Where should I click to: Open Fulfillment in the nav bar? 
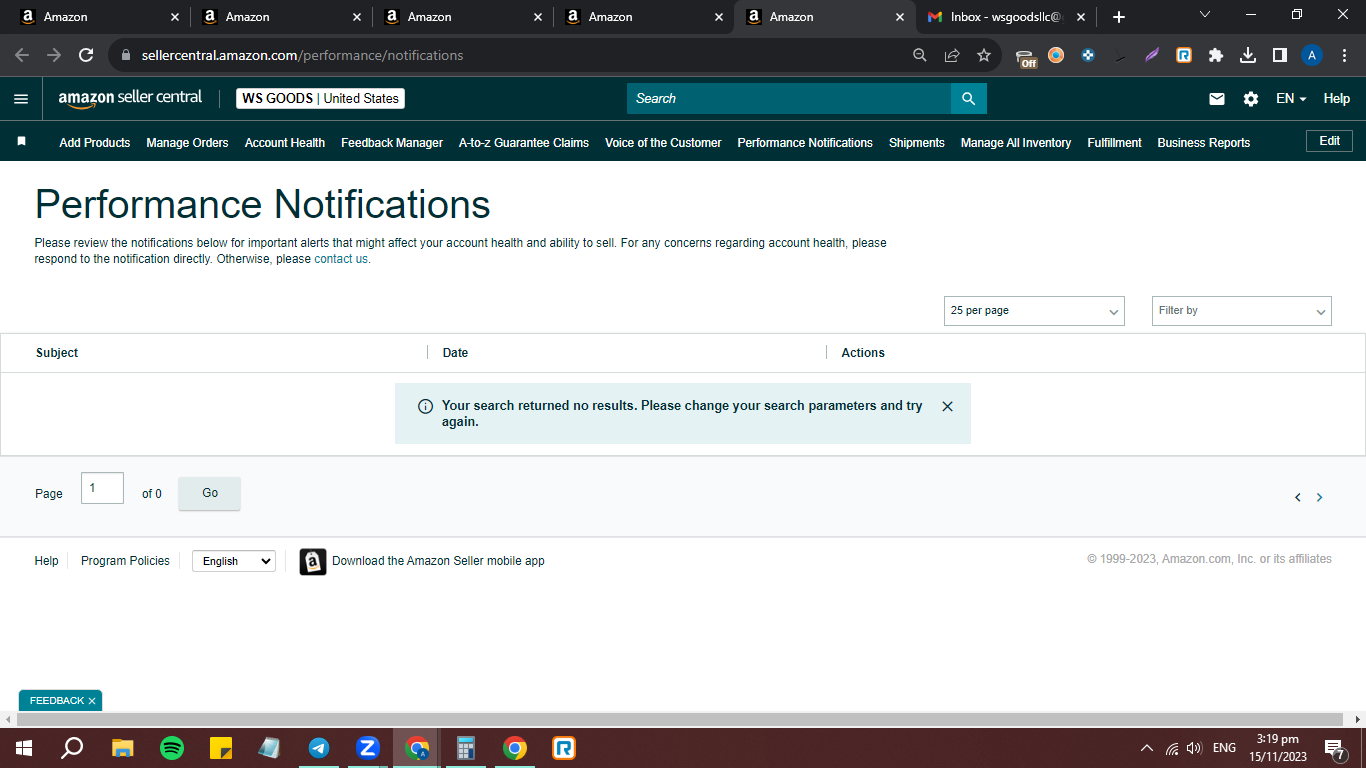tap(1114, 143)
